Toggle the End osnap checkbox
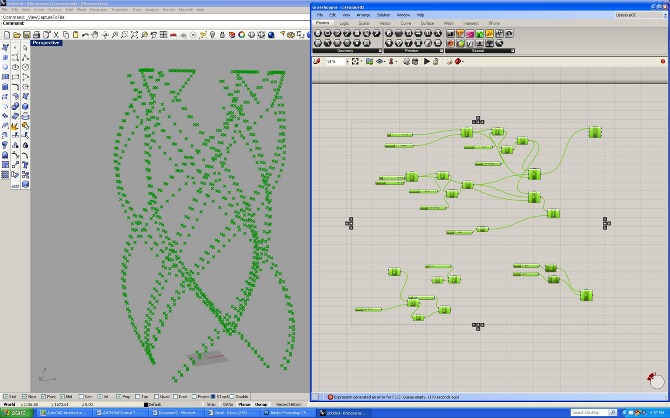This screenshot has width=670, height=418. pos(6,397)
